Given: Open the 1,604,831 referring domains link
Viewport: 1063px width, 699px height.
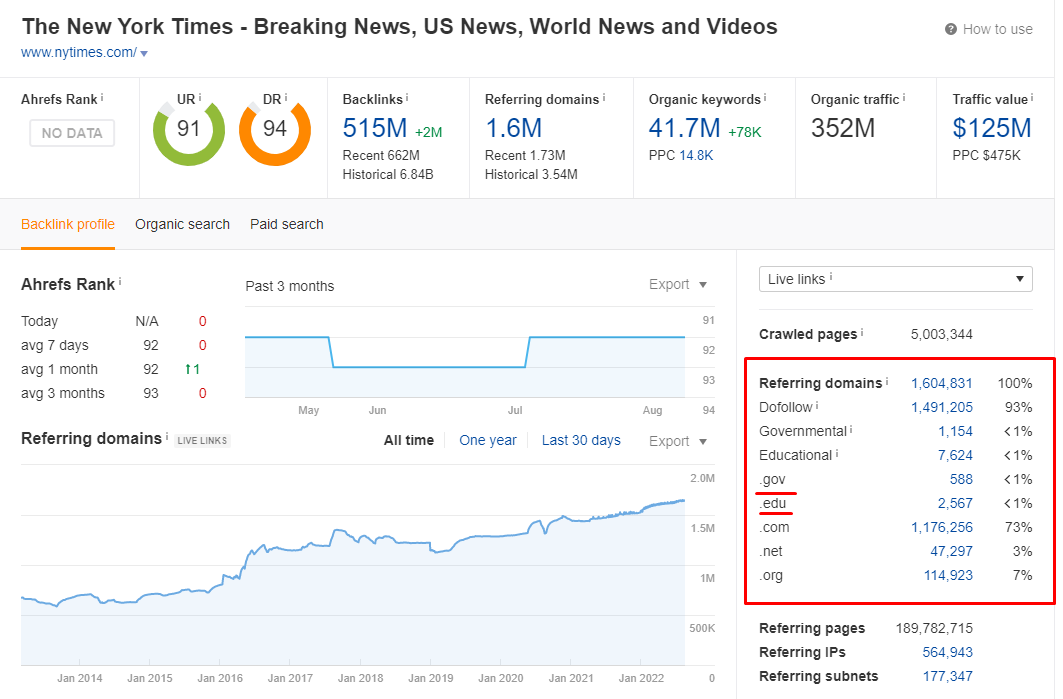Looking at the screenshot, I should pos(942,384).
